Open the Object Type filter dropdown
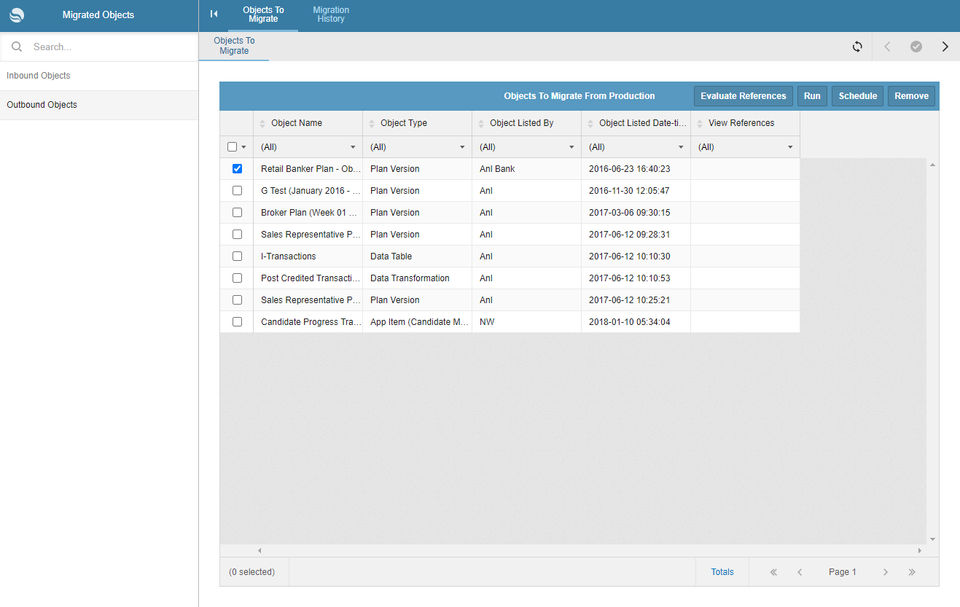Viewport: 960px width, 607px height. (417, 147)
